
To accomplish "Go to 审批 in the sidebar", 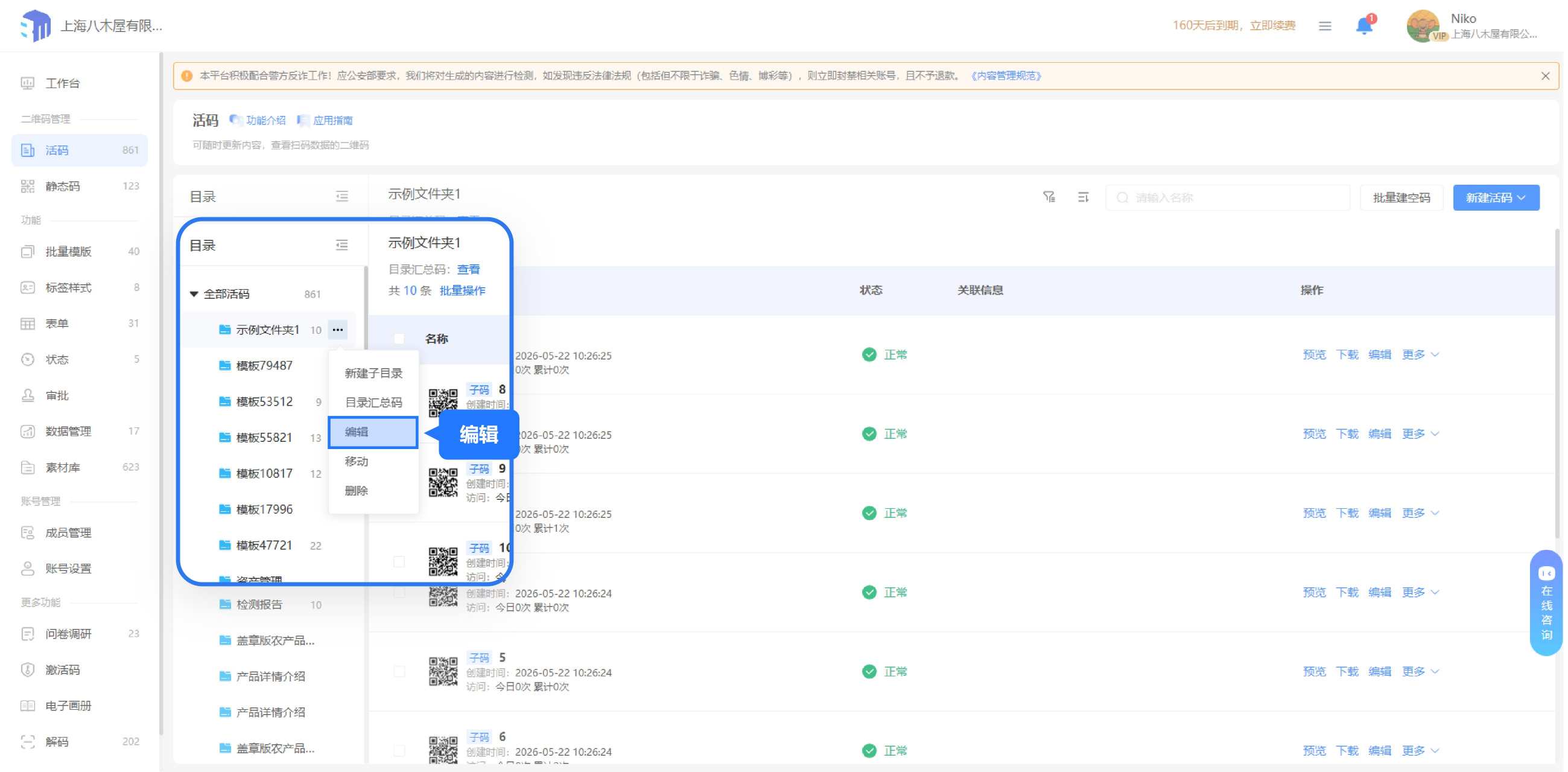I will point(79,395).
